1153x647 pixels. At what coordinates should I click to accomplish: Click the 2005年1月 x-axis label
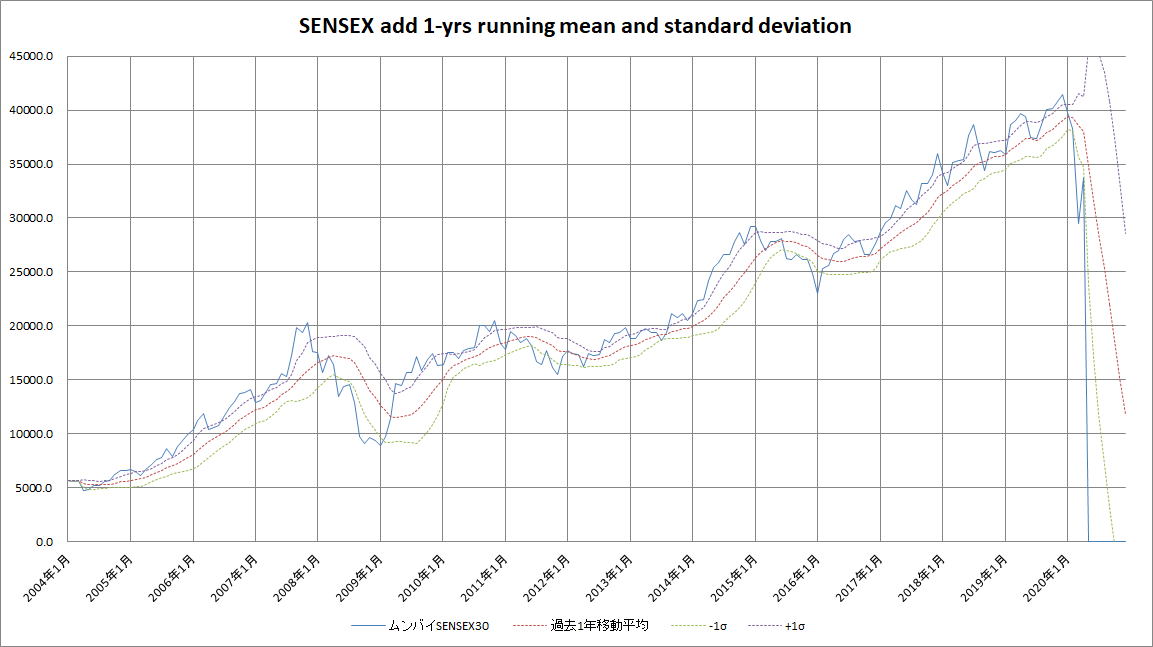[x=110, y=579]
